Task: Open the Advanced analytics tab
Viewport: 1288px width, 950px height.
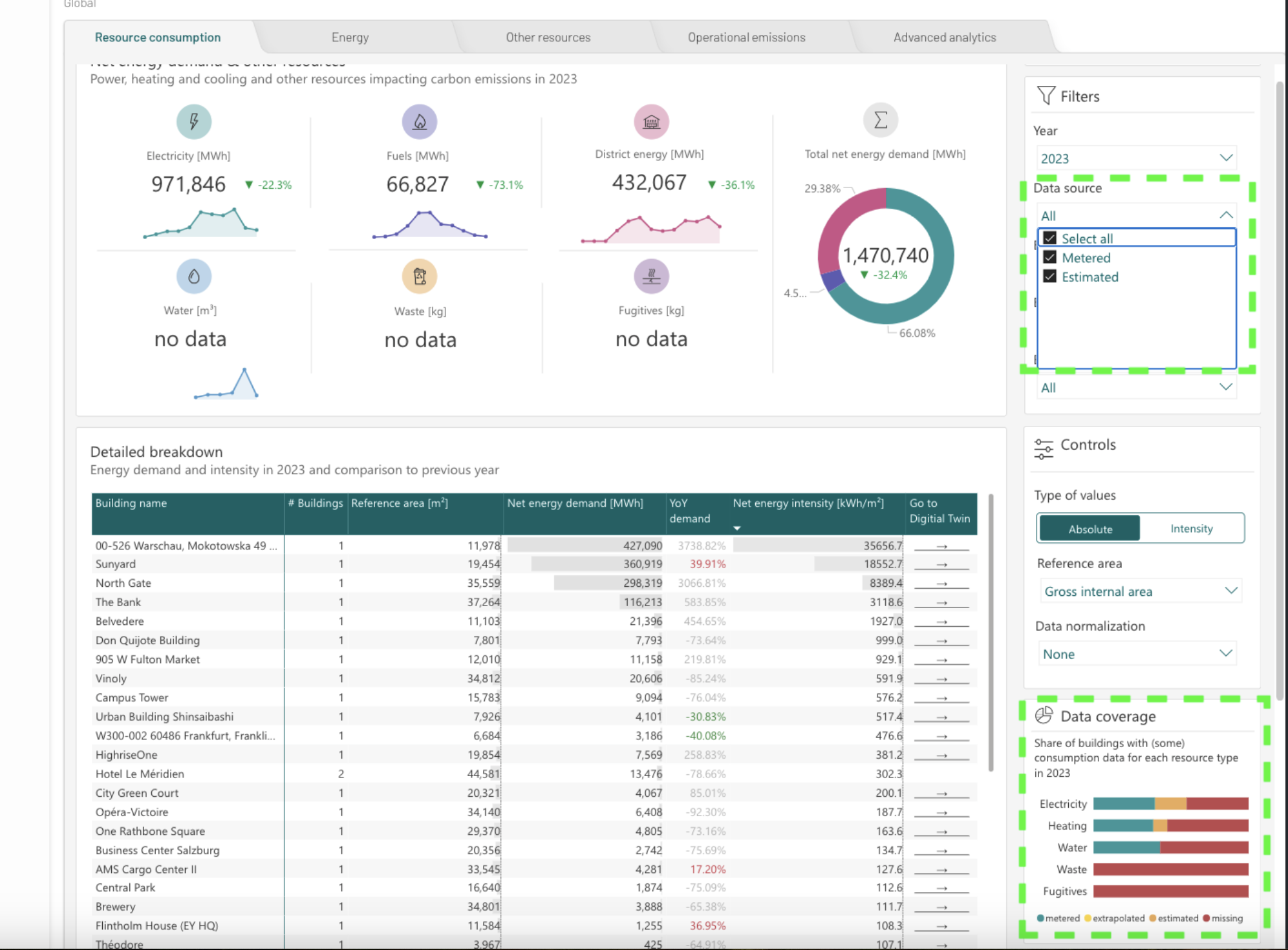Action: tap(945, 37)
